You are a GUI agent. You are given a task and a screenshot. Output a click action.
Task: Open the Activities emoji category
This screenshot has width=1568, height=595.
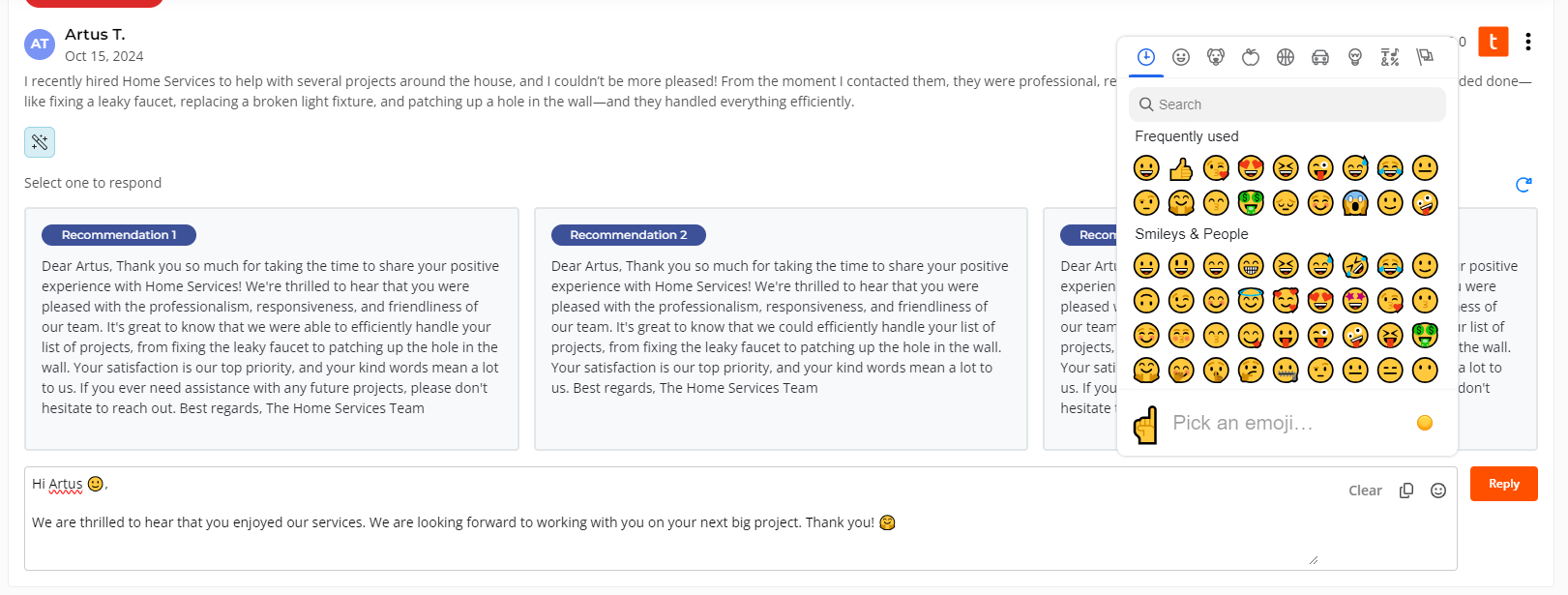click(x=1286, y=57)
